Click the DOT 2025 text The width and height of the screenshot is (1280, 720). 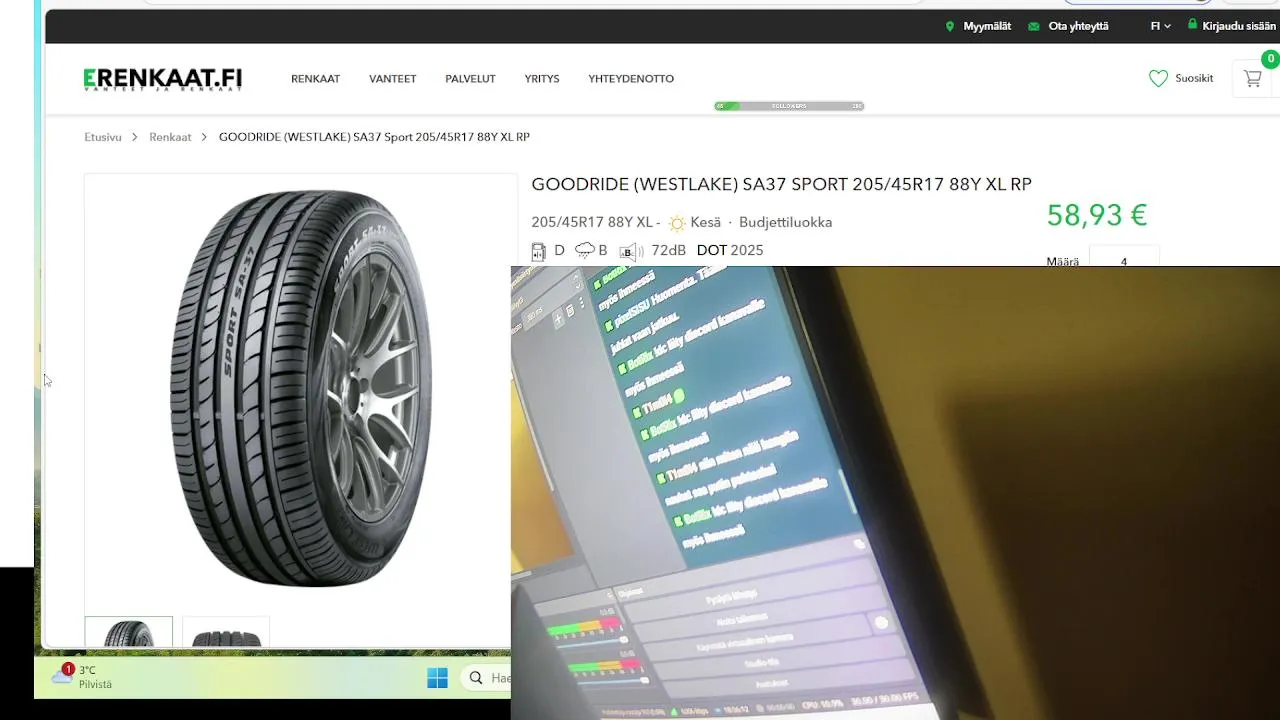(x=730, y=250)
